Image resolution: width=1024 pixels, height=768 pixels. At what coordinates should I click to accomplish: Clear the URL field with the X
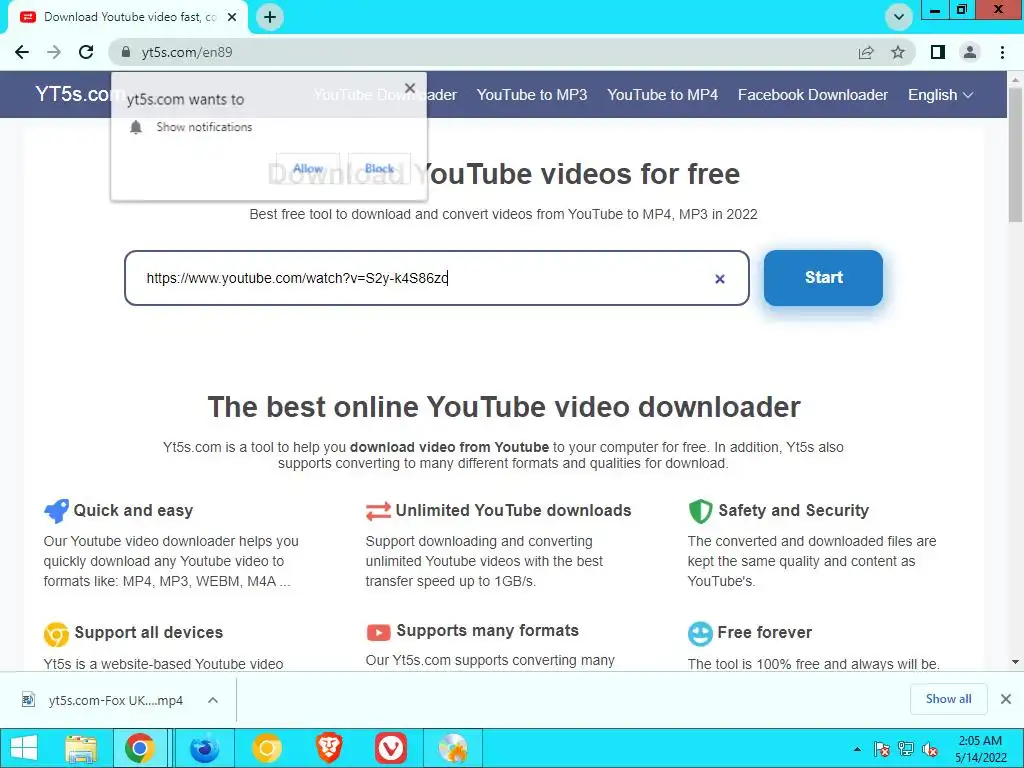(x=720, y=279)
